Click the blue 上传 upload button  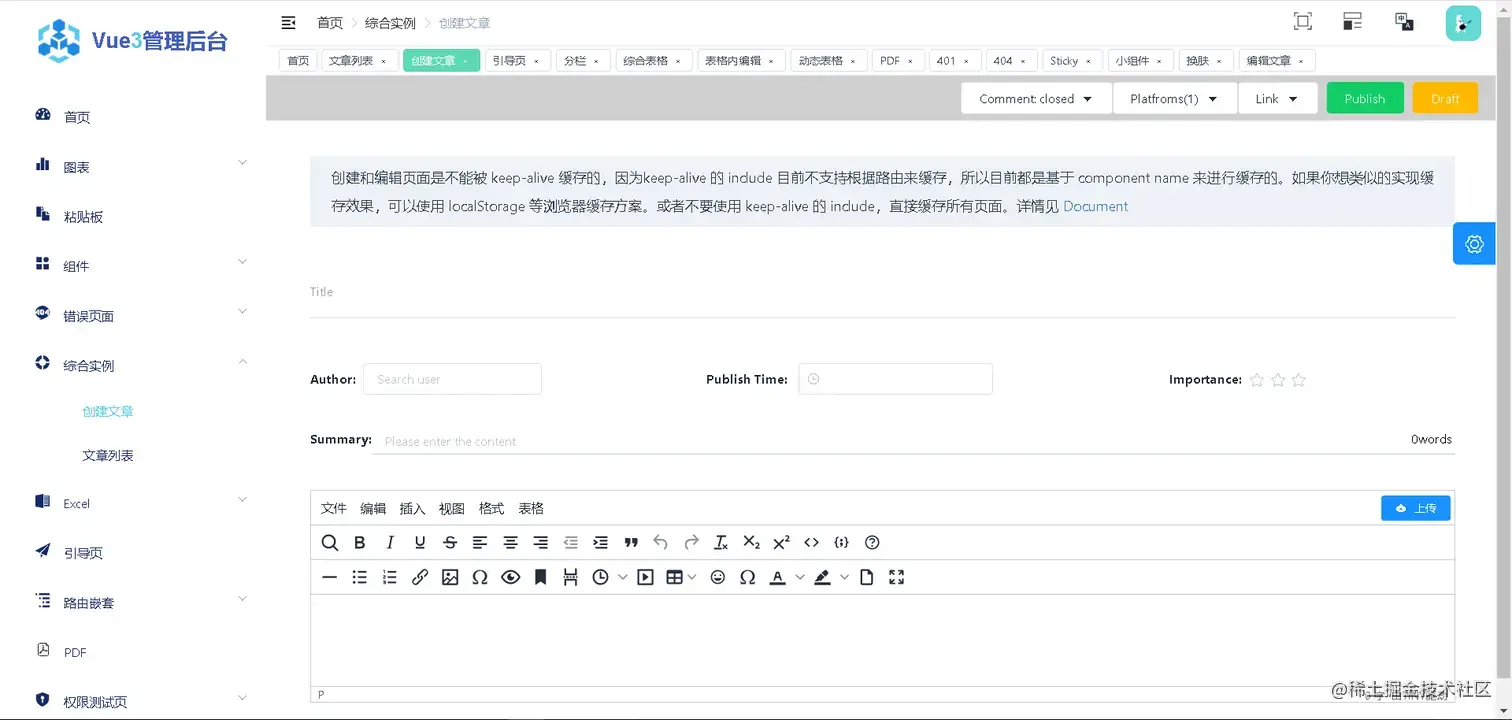tap(1416, 508)
